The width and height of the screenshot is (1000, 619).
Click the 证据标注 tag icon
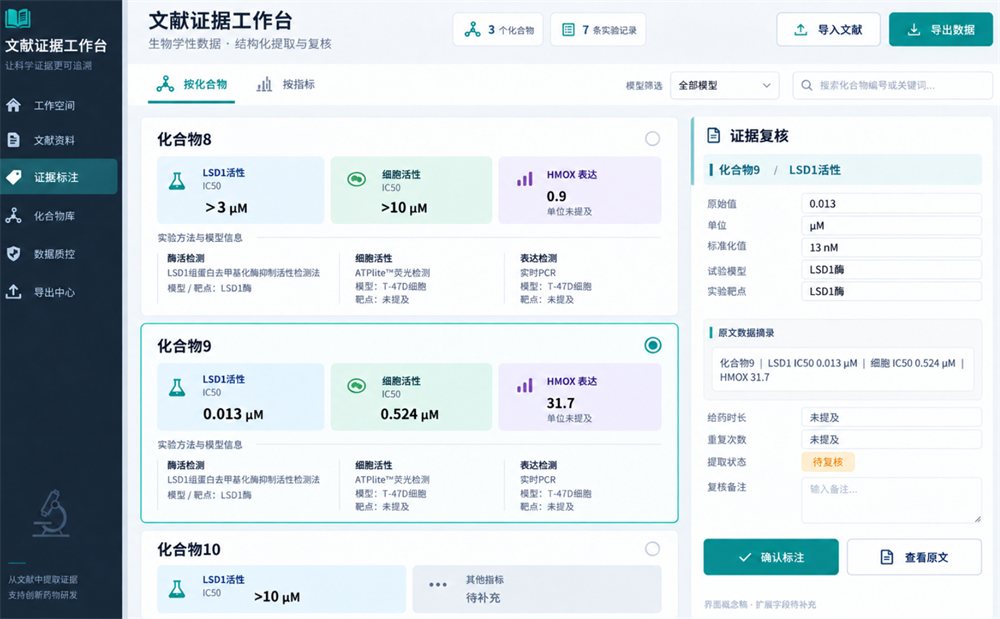pyautogui.click(x=13, y=177)
